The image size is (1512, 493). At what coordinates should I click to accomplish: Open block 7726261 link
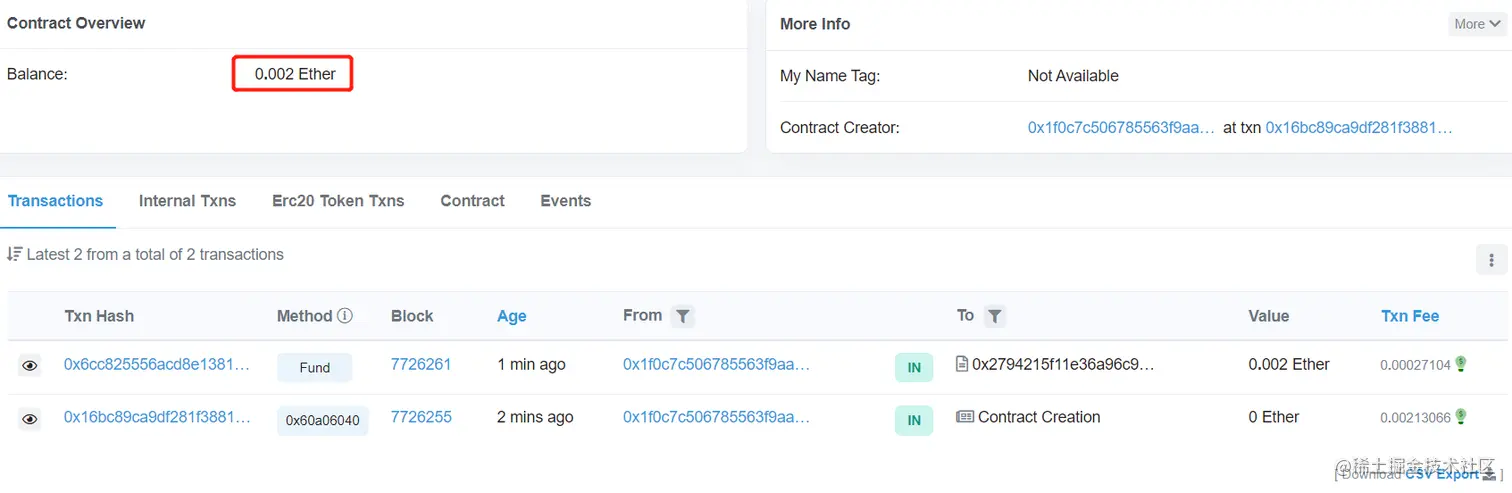coord(421,364)
